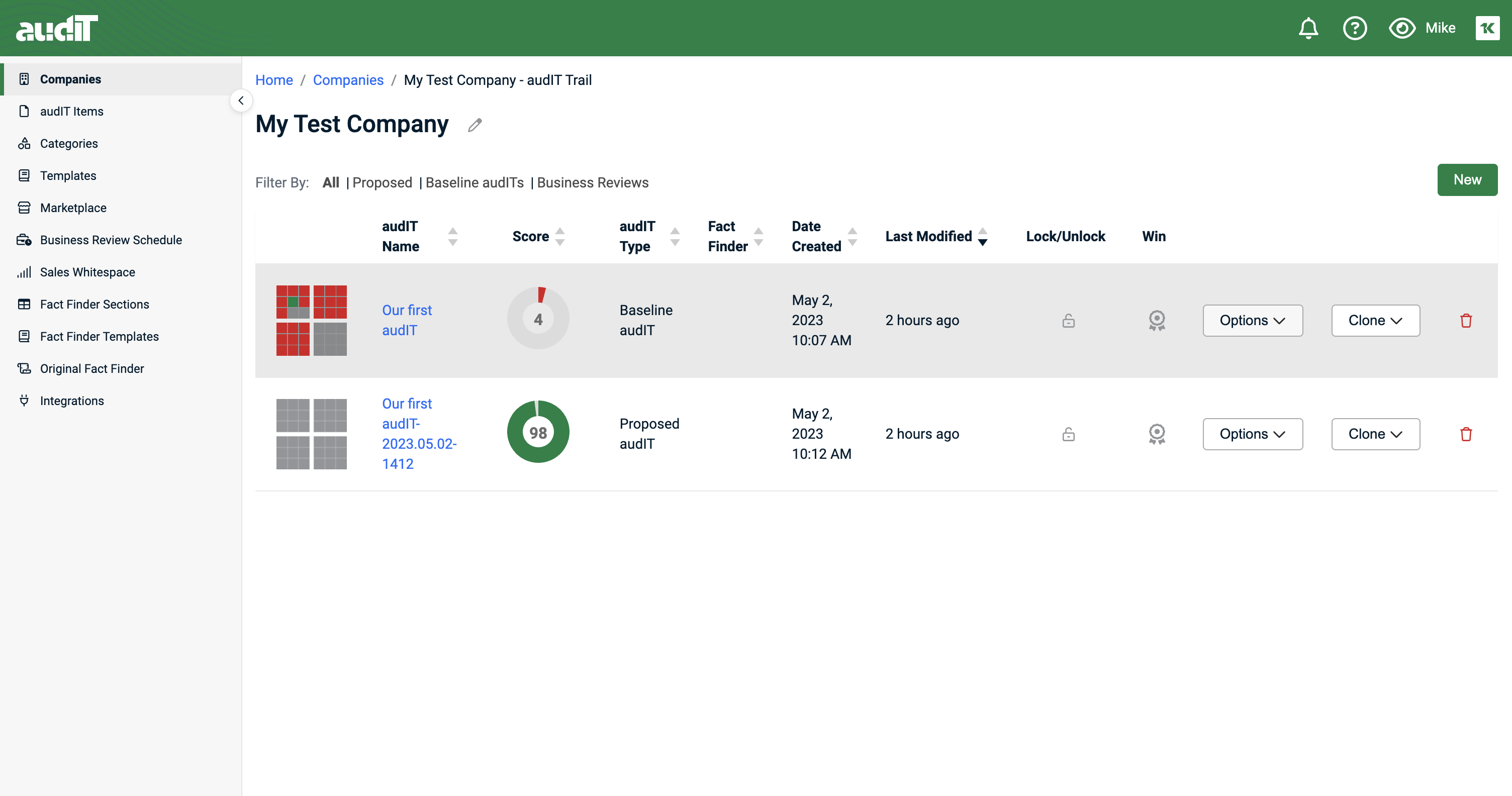Mark the Baseline audIT as a win
This screenshot has width=1512, height=796.
(x=1156, y=320)
